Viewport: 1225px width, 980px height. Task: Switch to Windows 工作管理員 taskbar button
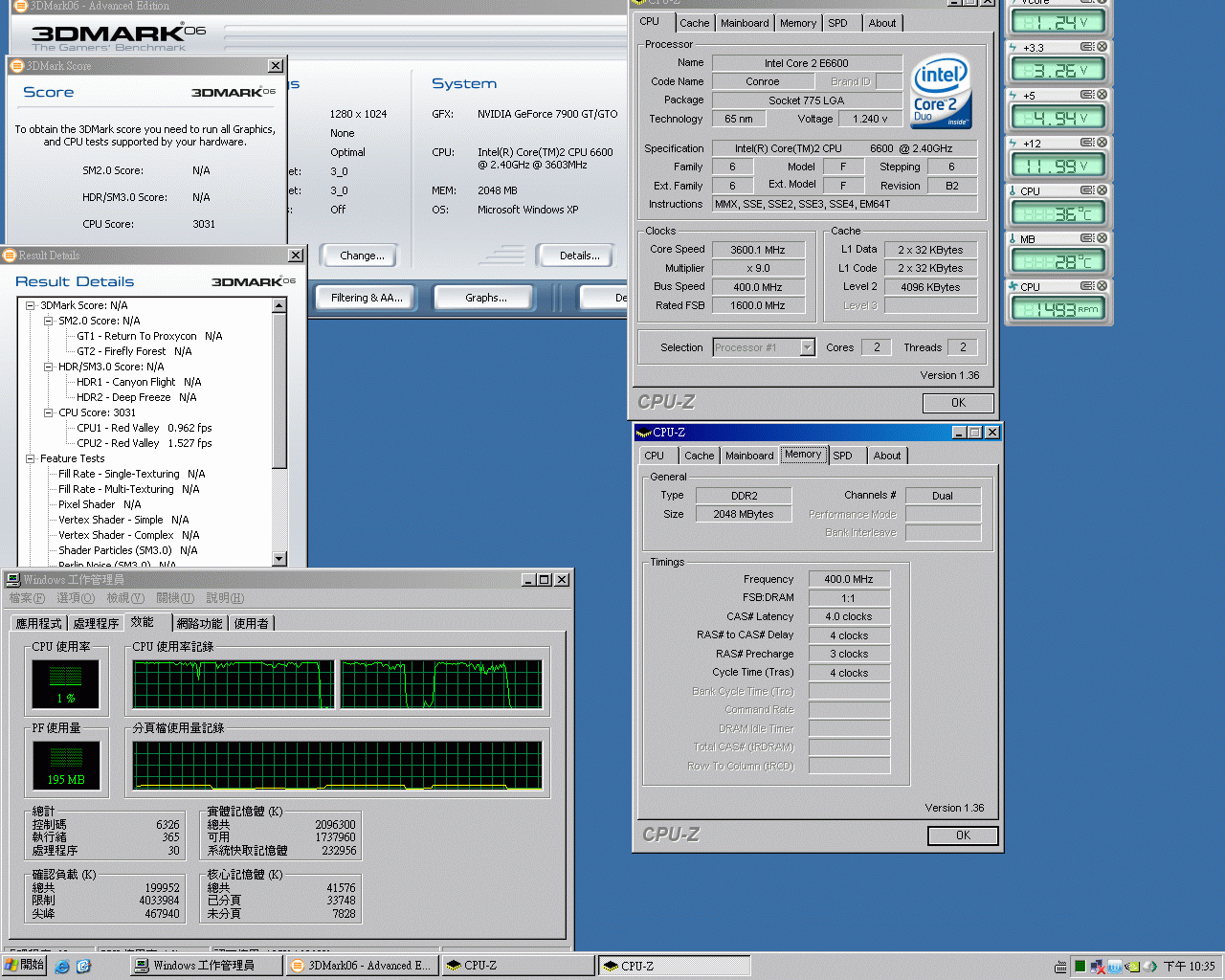207,966
